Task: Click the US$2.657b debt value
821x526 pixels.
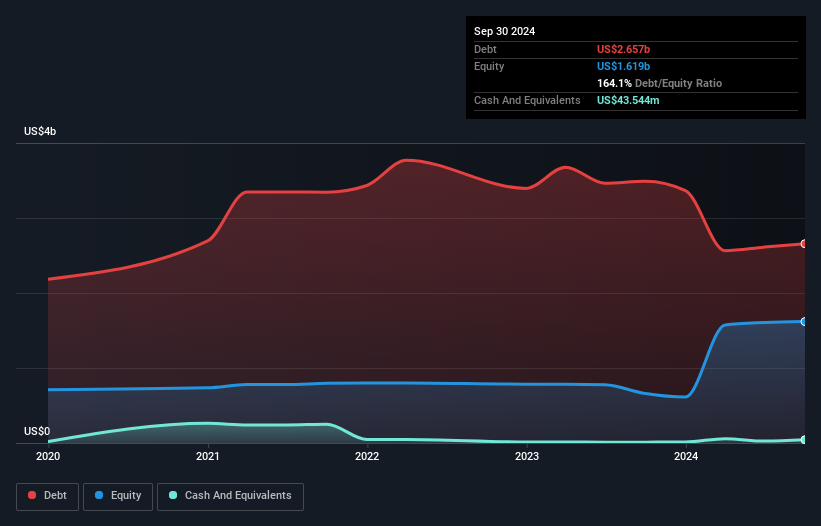Action: tap(623, 49)
